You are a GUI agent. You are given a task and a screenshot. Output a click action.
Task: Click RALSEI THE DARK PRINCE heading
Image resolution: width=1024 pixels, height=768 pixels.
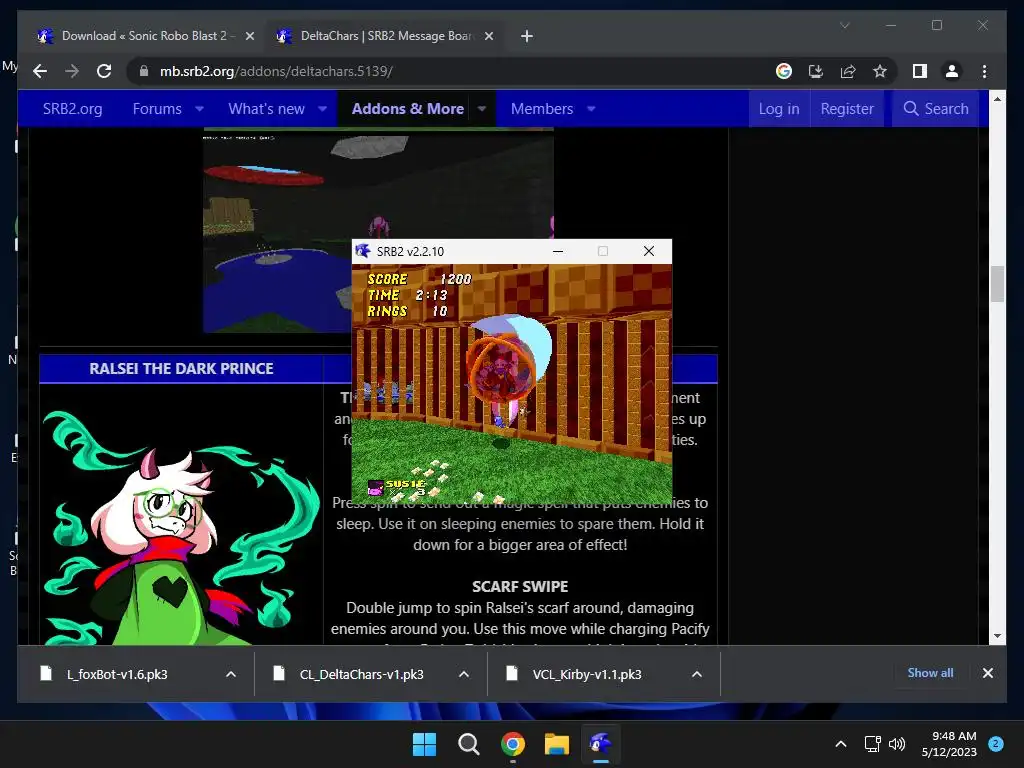181,368
